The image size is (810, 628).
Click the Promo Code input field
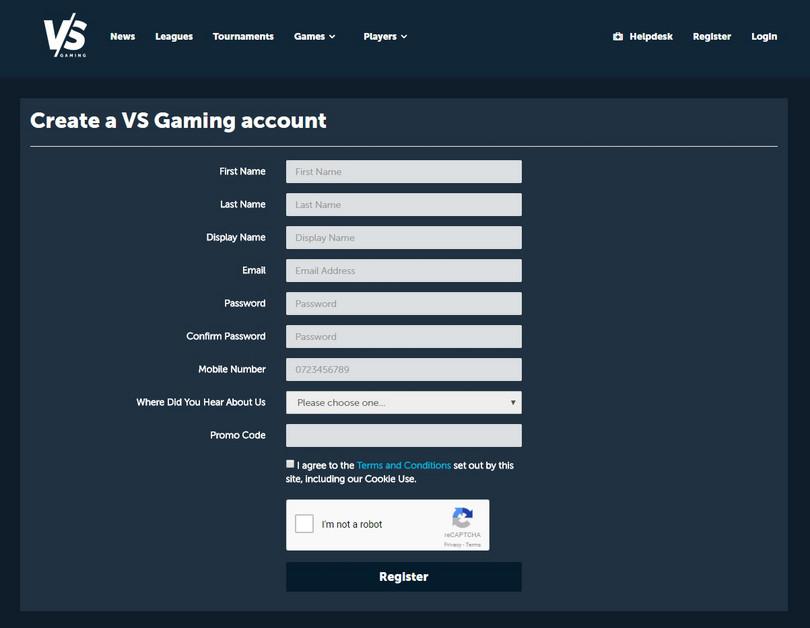click(x=403, y=436)
